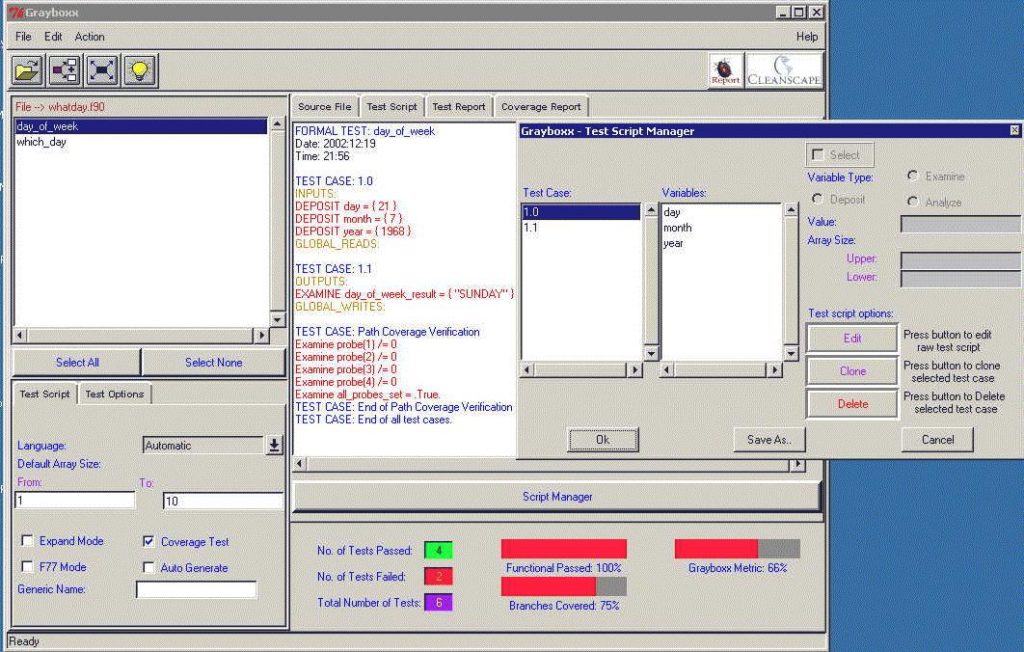The height and width of the screenshot is (652, 1024).
Task: Confirm with the Ok button
Action: tap(602, 440)
